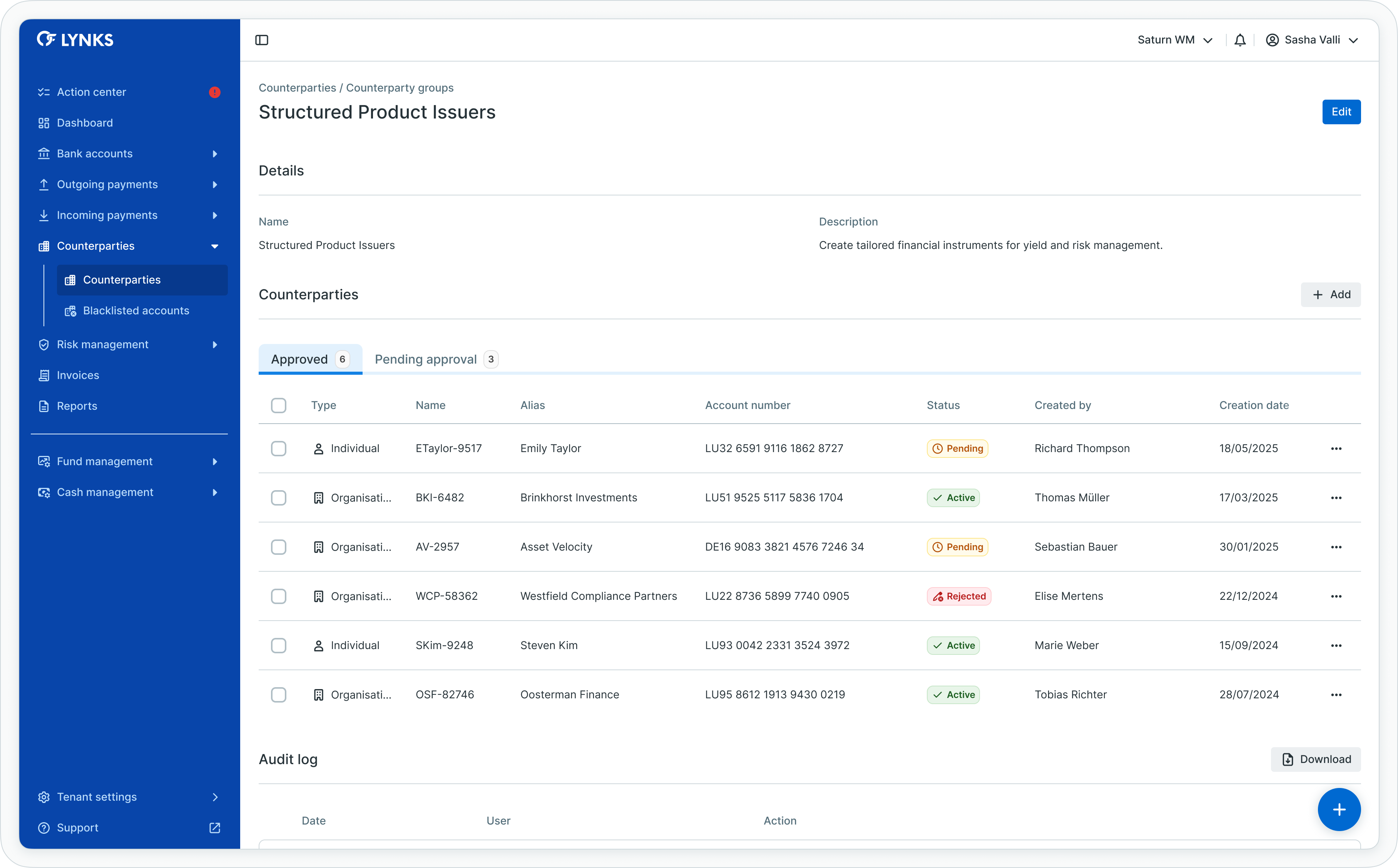Viewport: 1398px width, 868px height.
Task: Click the red alert badge on Action center
Action: [x=215, y=92]
